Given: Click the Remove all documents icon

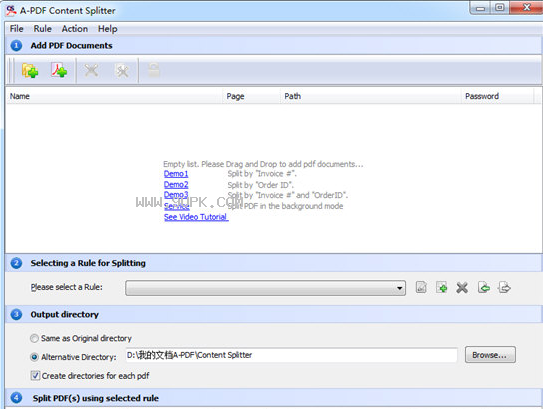Looking at the screenshot, I should 122,71.
